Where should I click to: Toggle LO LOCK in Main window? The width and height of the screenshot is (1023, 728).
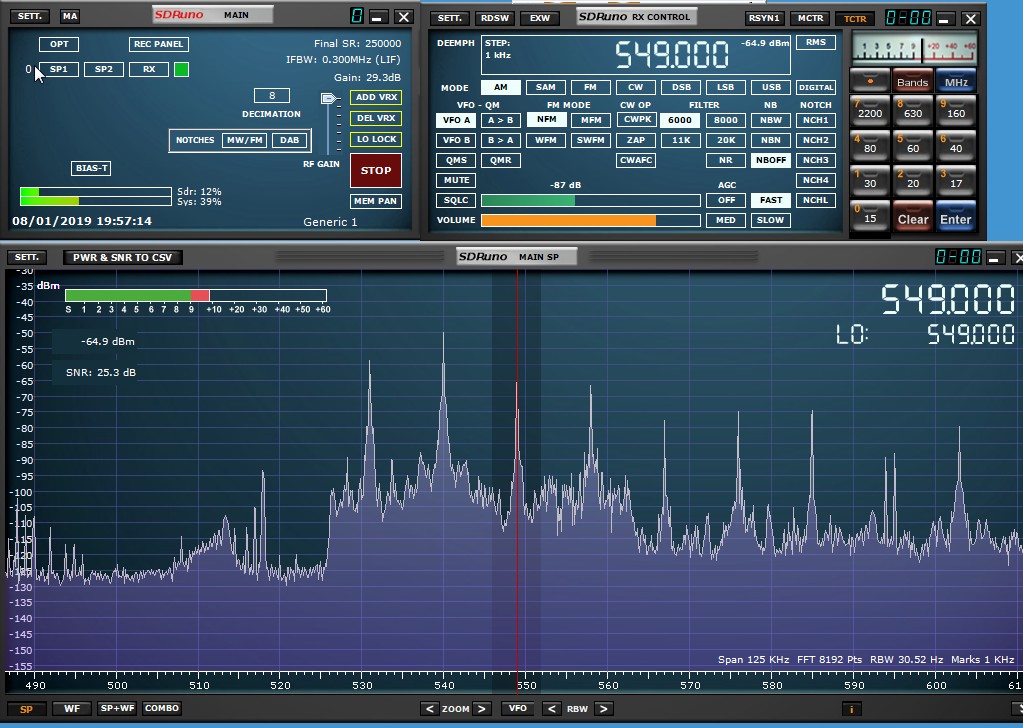[376, 139]
